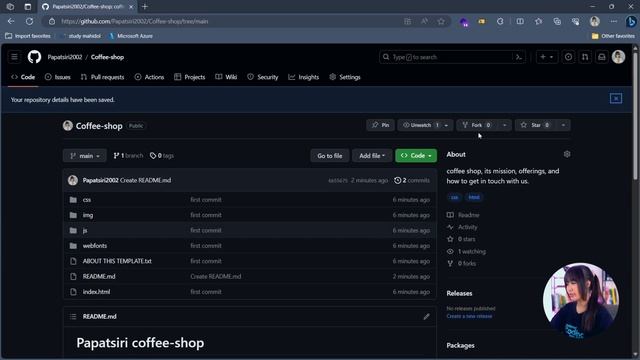
Task: Open the Projects tab
Action: (190, 77)
